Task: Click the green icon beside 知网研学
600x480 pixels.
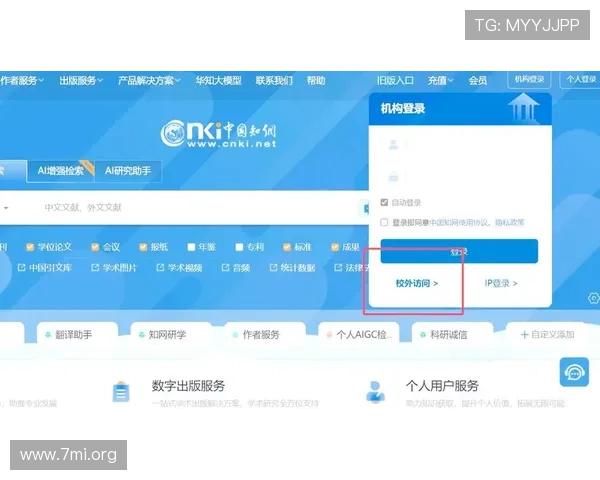Action: [x=142, y=335]
